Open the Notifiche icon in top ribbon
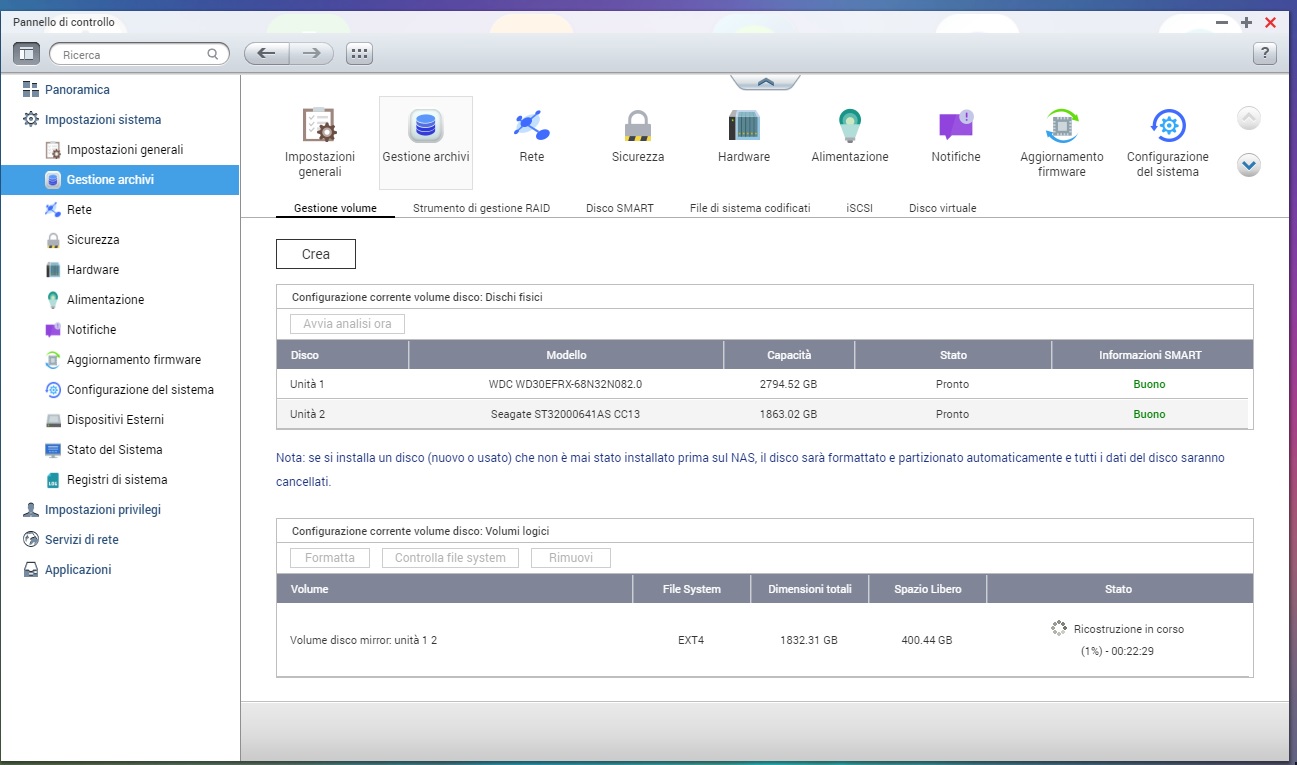The height and width of the screenshot is (765, 1297). [955, 127]
